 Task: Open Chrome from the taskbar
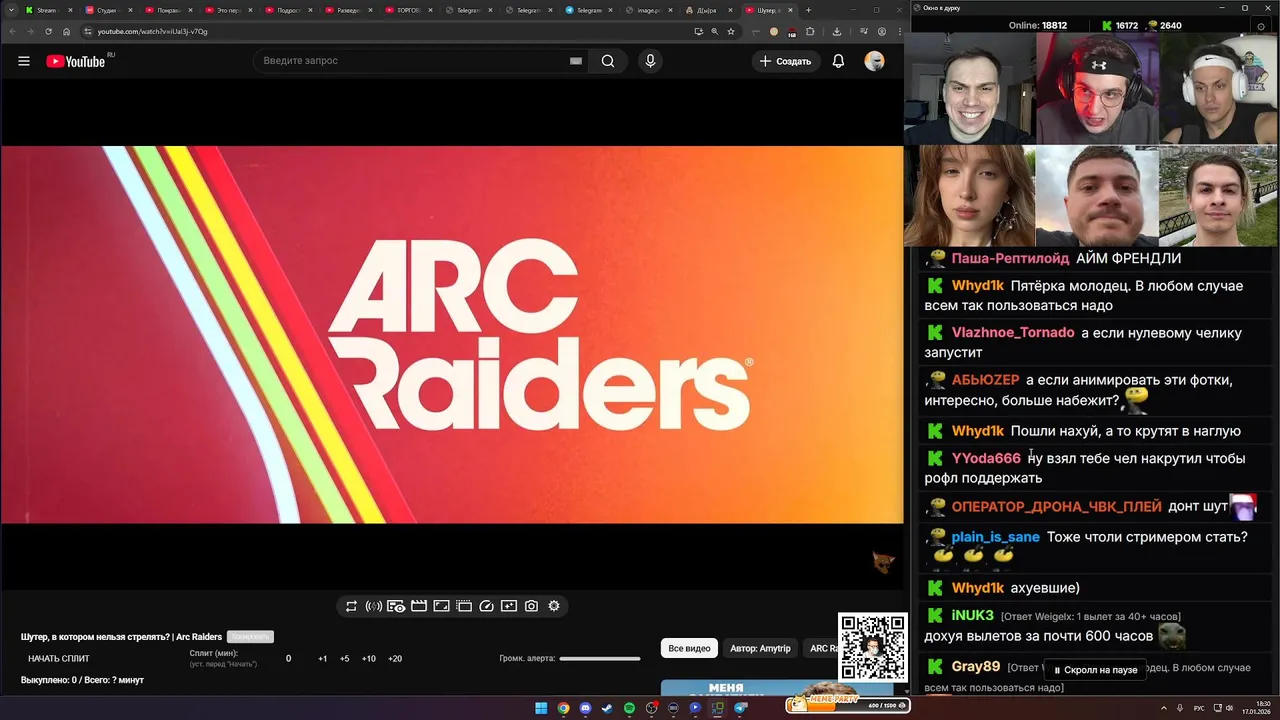(x=563, y=708)
